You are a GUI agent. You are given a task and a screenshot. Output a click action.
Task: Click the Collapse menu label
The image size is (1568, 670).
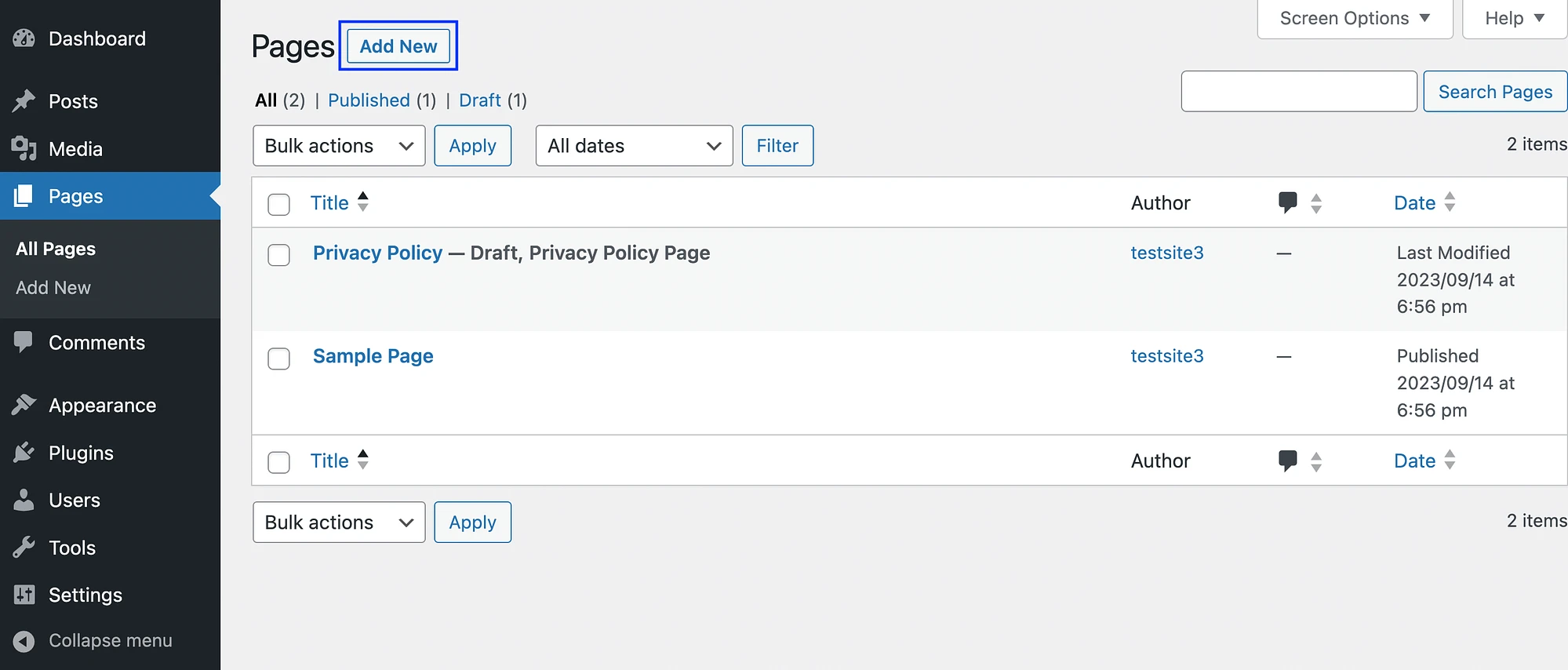coord(111,641)
